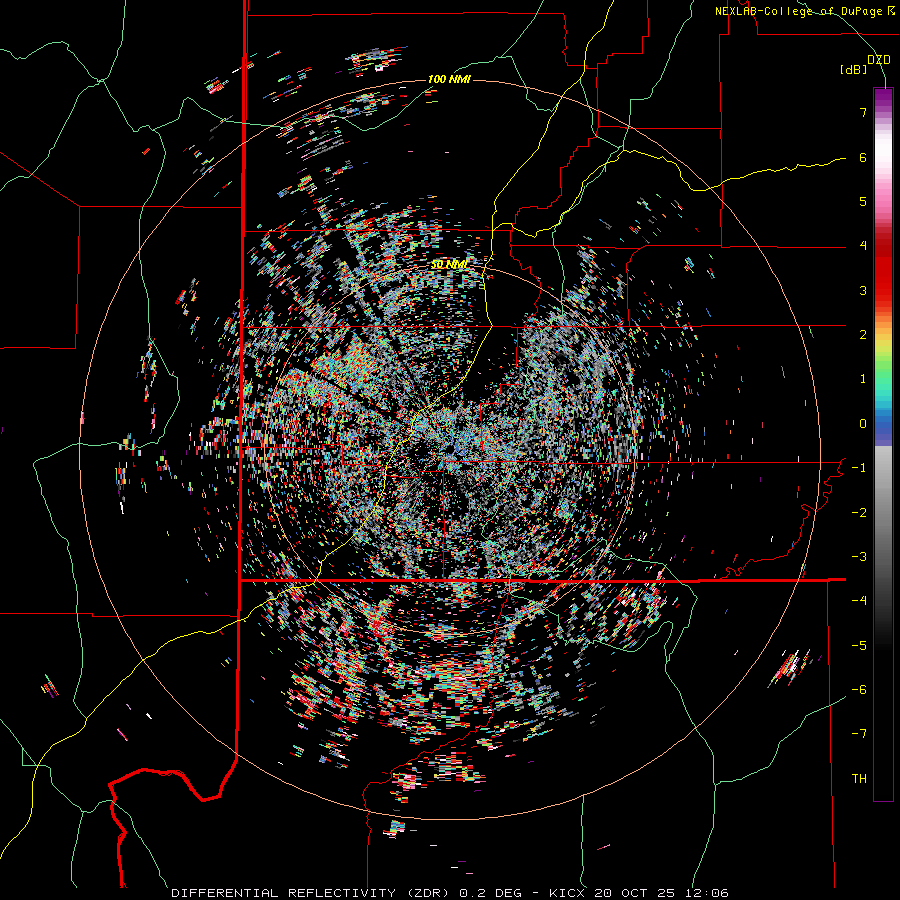Click the 5 dB tick label
This screenshot has width=900, height=900.
click(863, 201)
